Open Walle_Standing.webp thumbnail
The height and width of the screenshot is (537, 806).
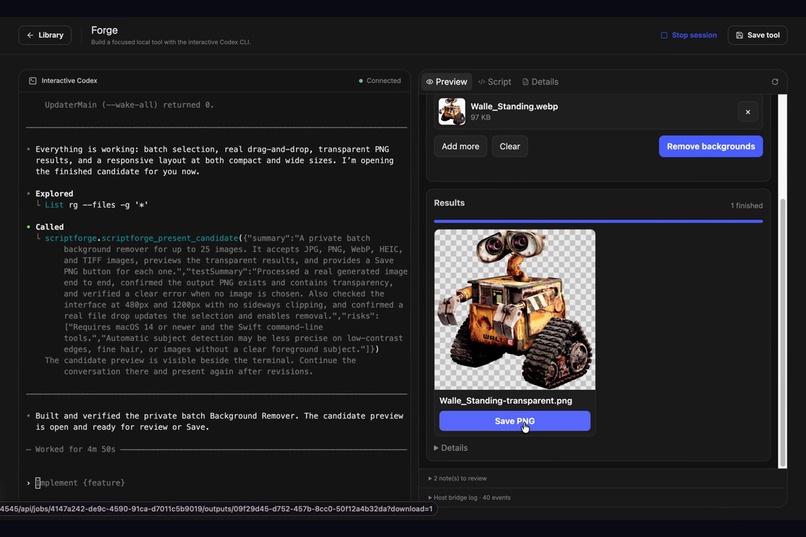point(452,112)
